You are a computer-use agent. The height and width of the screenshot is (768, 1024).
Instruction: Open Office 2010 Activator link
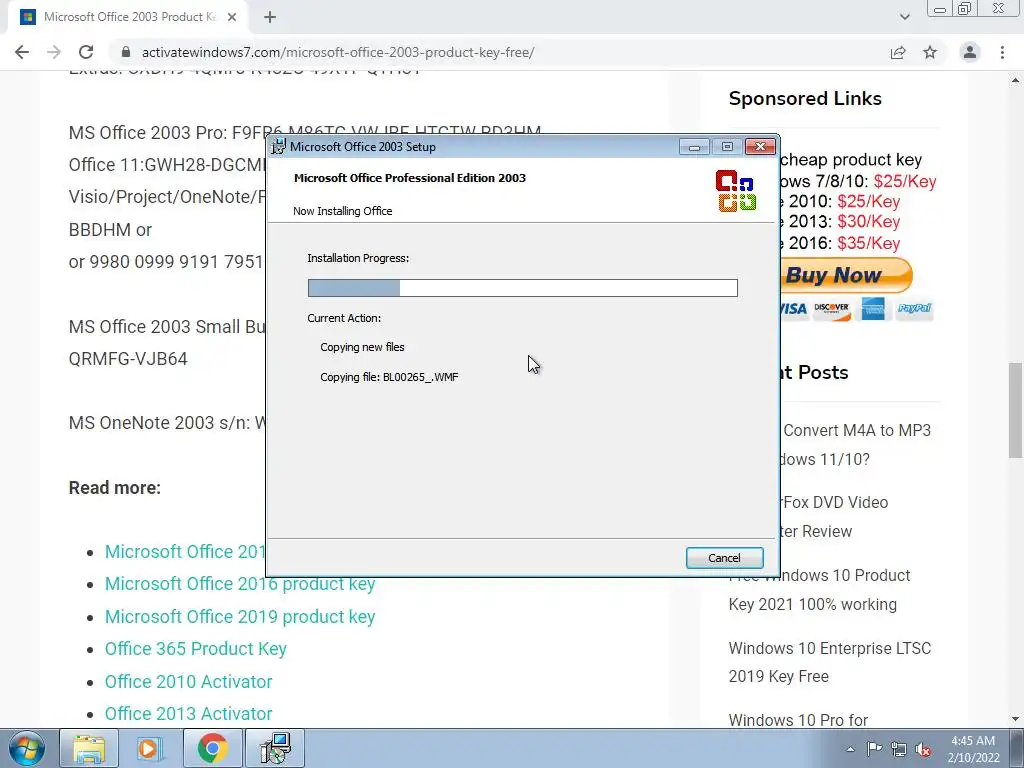(189, 681)
